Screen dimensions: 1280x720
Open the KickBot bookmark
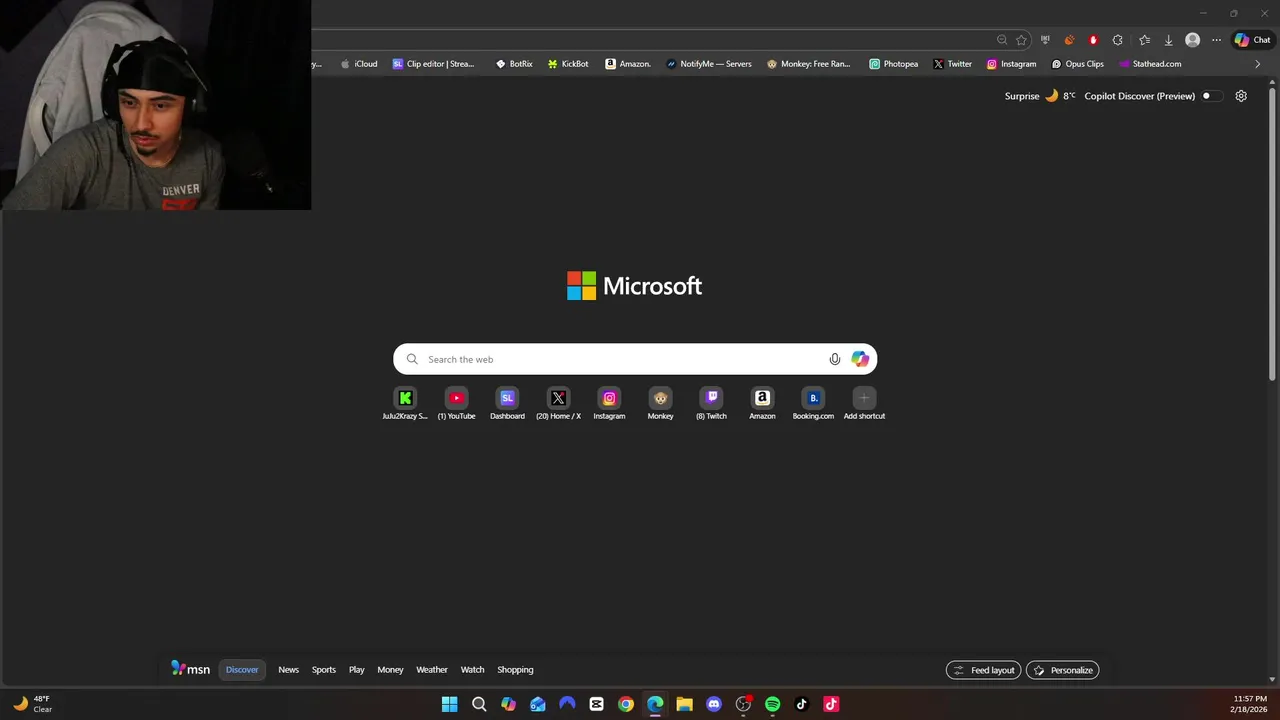tap(568, 64)
